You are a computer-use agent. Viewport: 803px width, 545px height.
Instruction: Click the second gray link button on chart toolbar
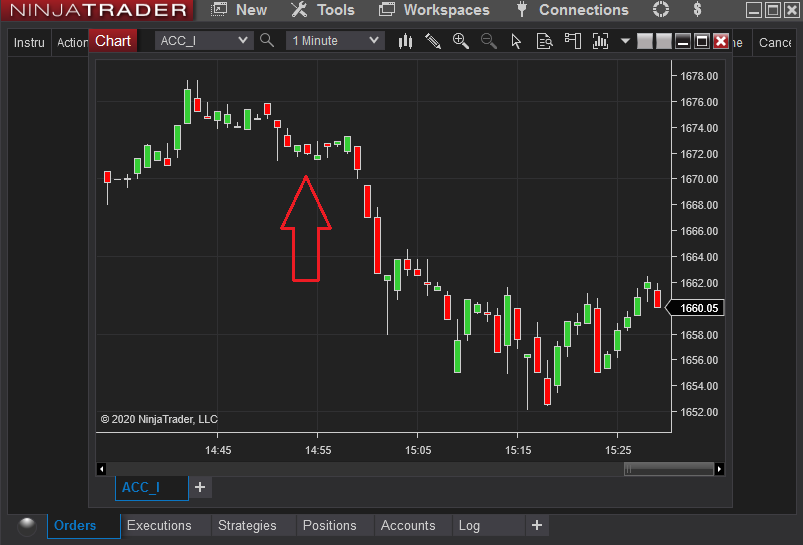[664, 41]
